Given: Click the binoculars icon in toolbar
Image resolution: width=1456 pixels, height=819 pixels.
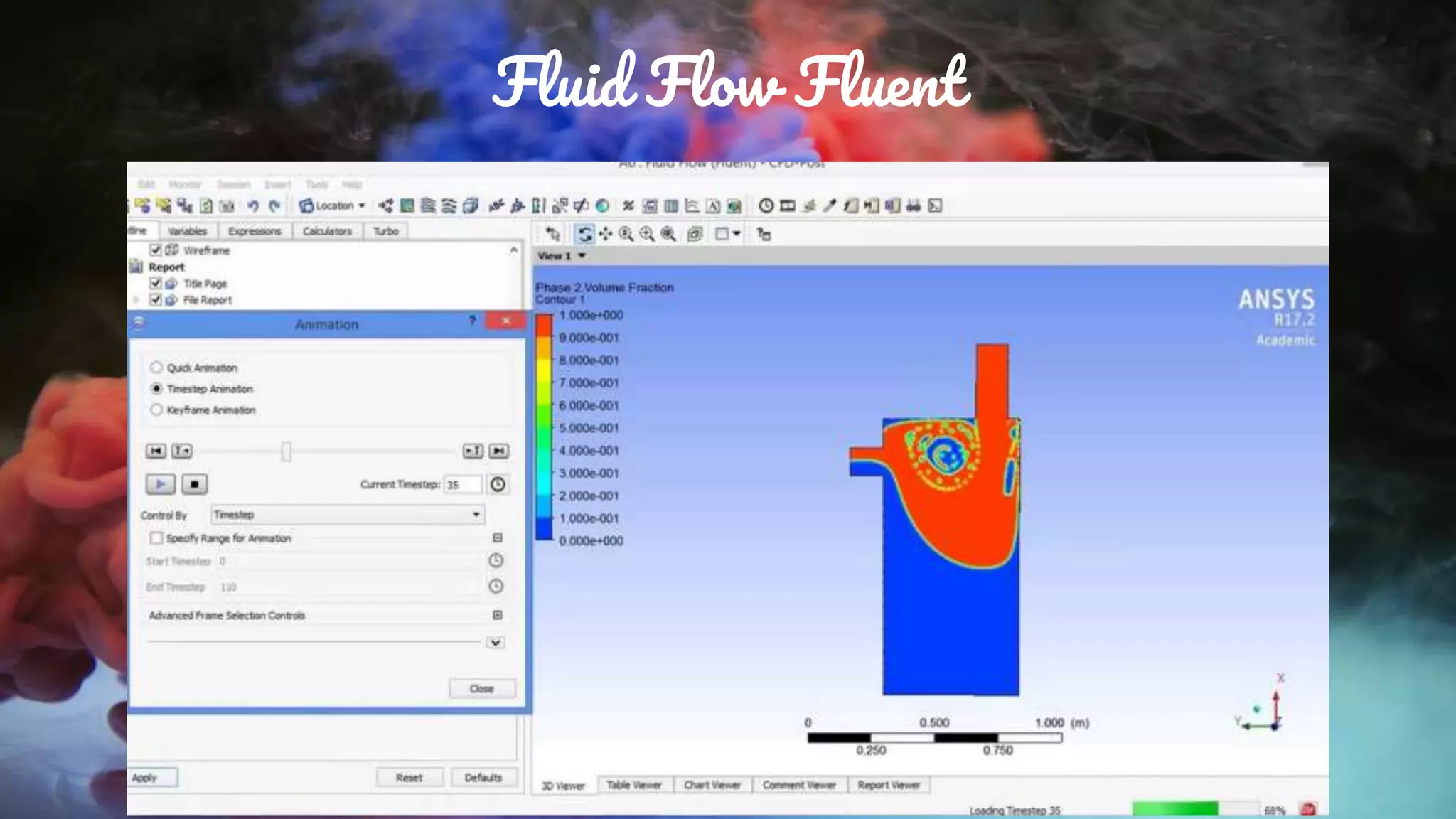Looking at the screenshot, I should click(914, 206).
